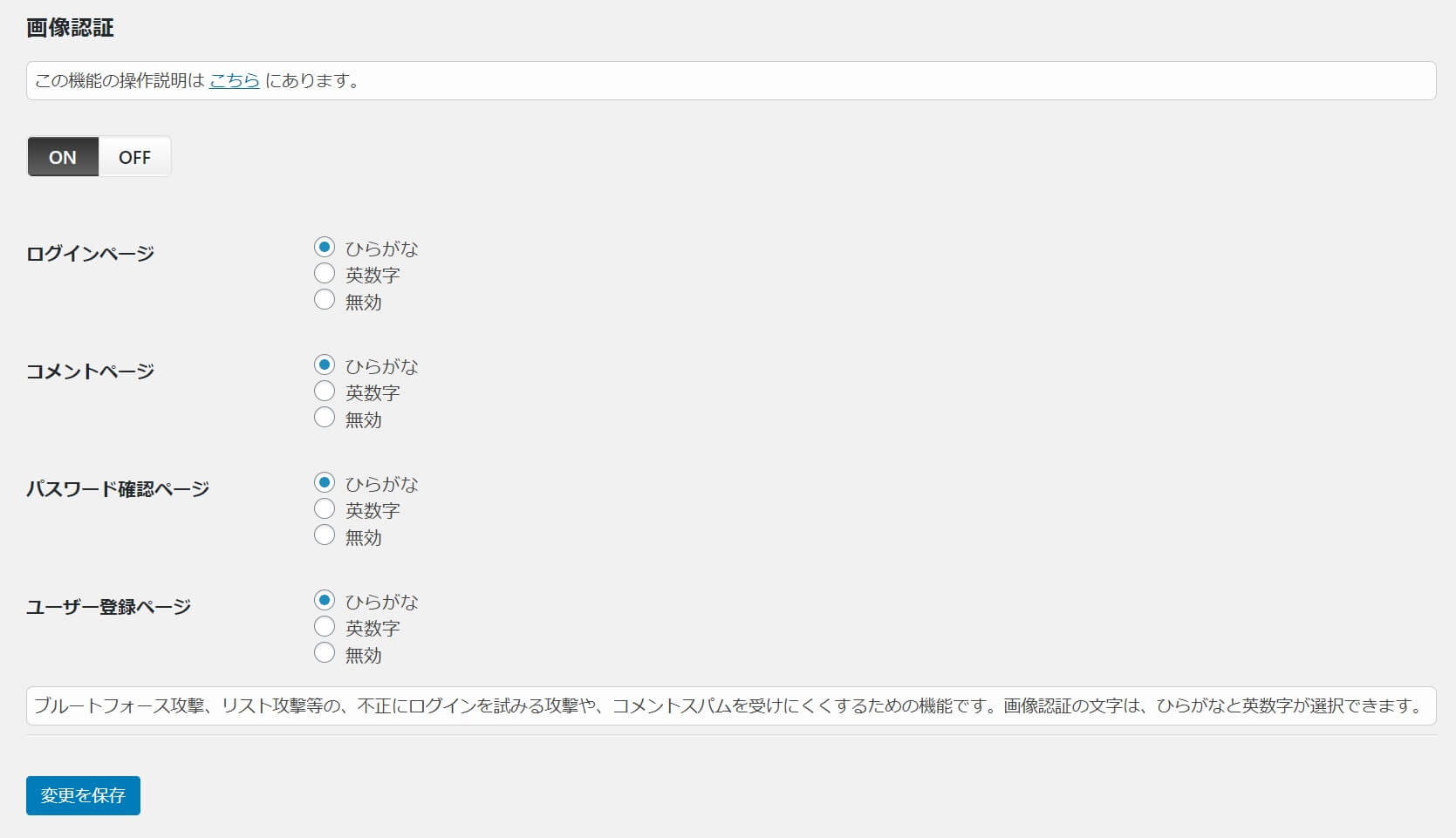This screenshot has height=838, width=1456.
Task: Click the 変更を保存 button
Action: click(83, 795)
